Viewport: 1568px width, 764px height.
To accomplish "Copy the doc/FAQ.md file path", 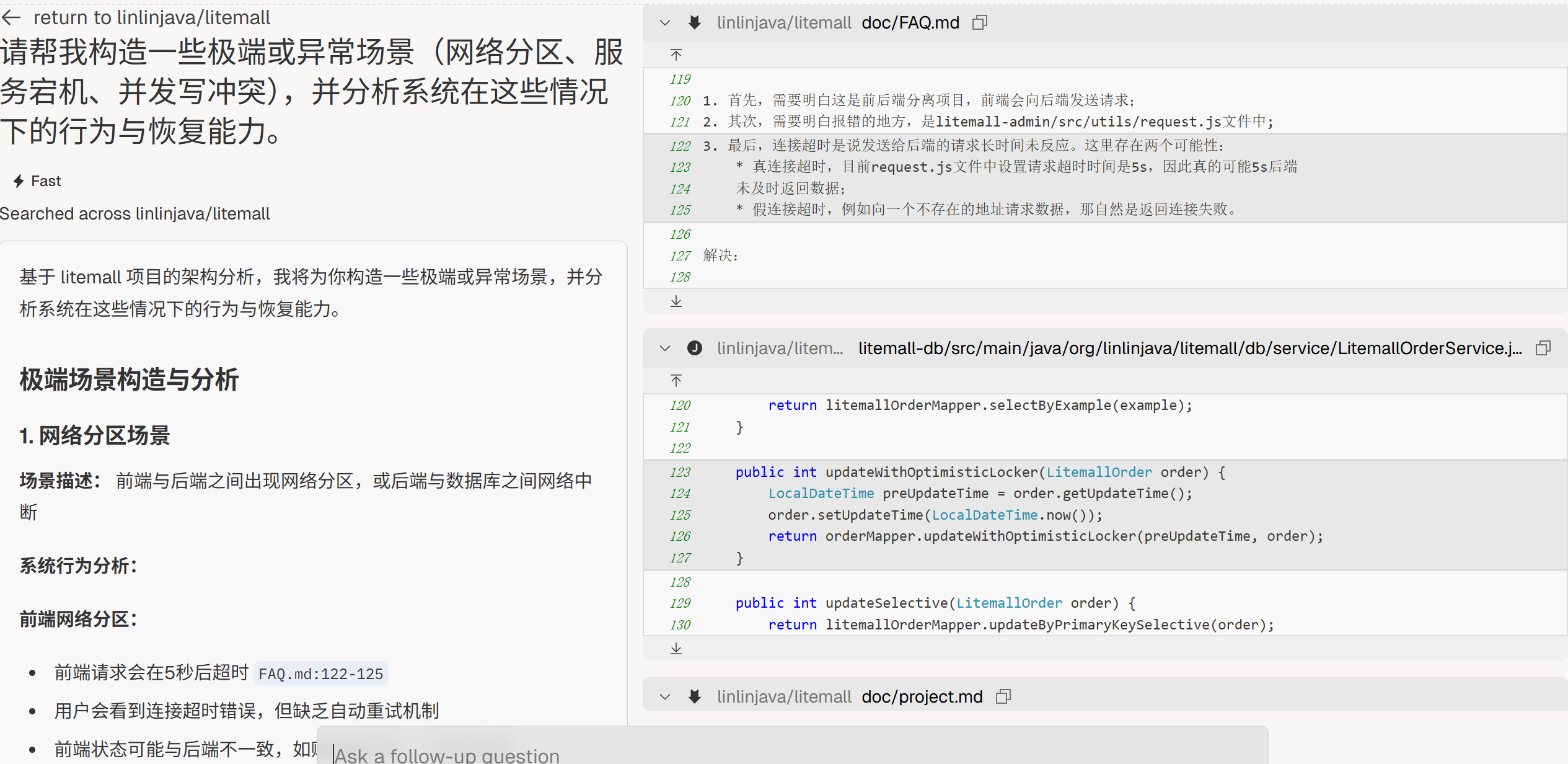I will coord(979,23).
